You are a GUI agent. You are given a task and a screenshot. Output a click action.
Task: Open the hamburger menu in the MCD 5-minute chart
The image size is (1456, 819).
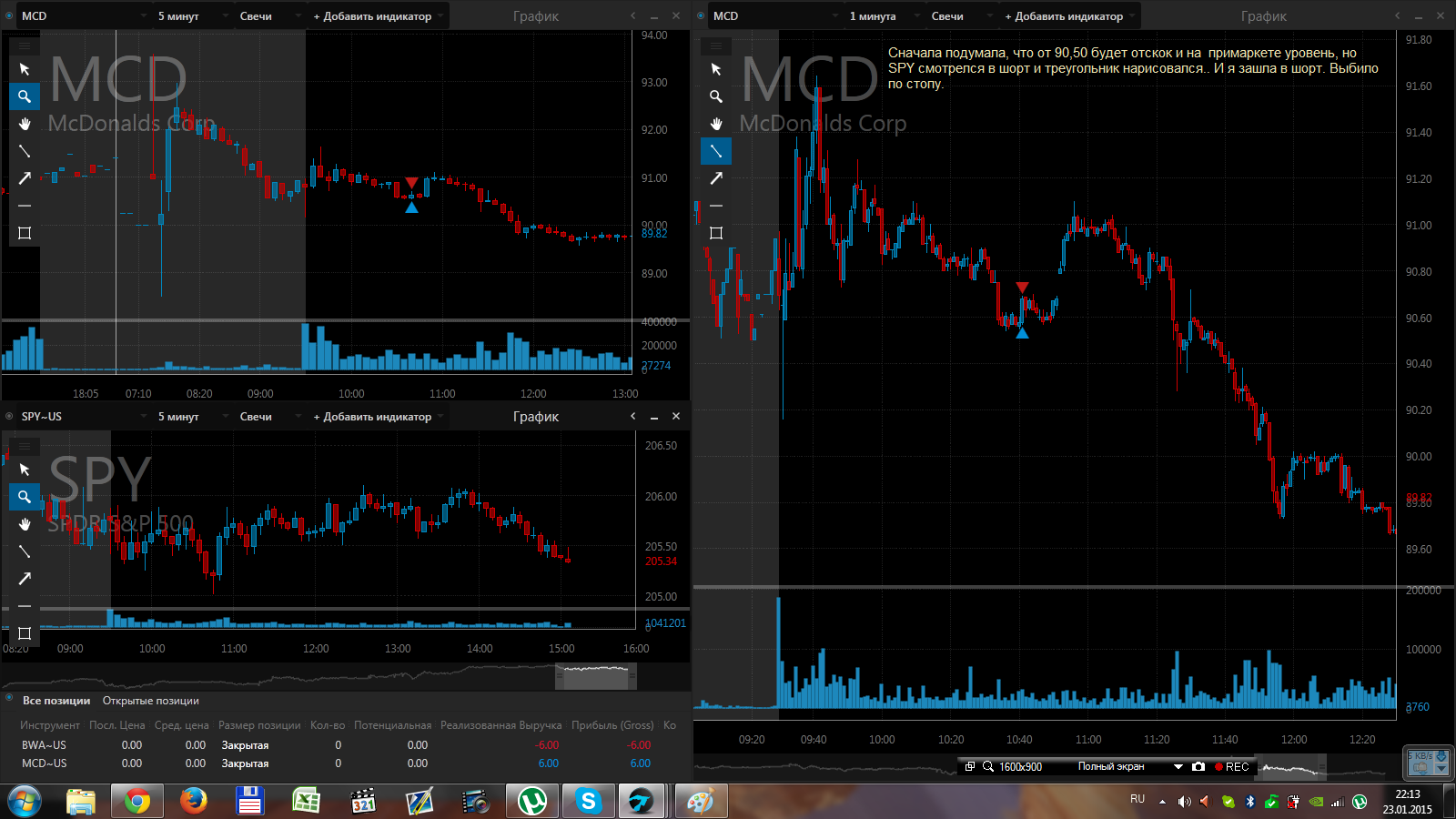tap(25, 45)
